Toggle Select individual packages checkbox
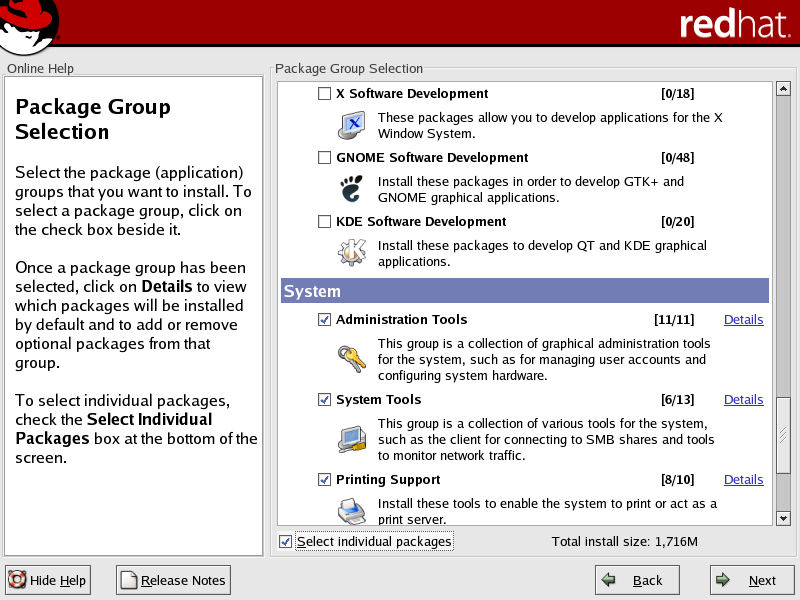 coord(285,541)
